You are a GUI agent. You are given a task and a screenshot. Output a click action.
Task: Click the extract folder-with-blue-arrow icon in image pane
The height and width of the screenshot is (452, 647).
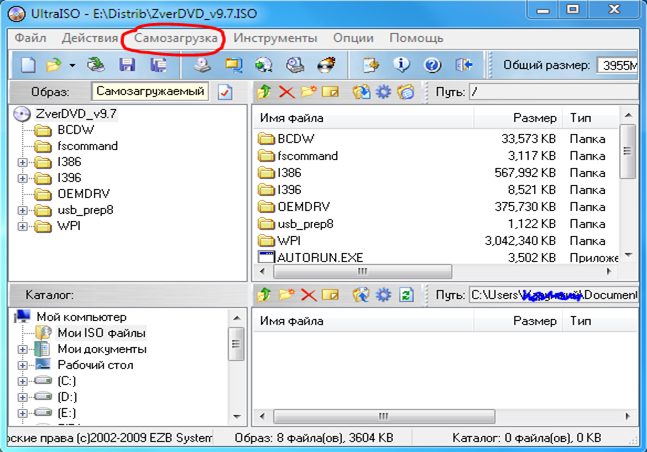tap(361, 92)
